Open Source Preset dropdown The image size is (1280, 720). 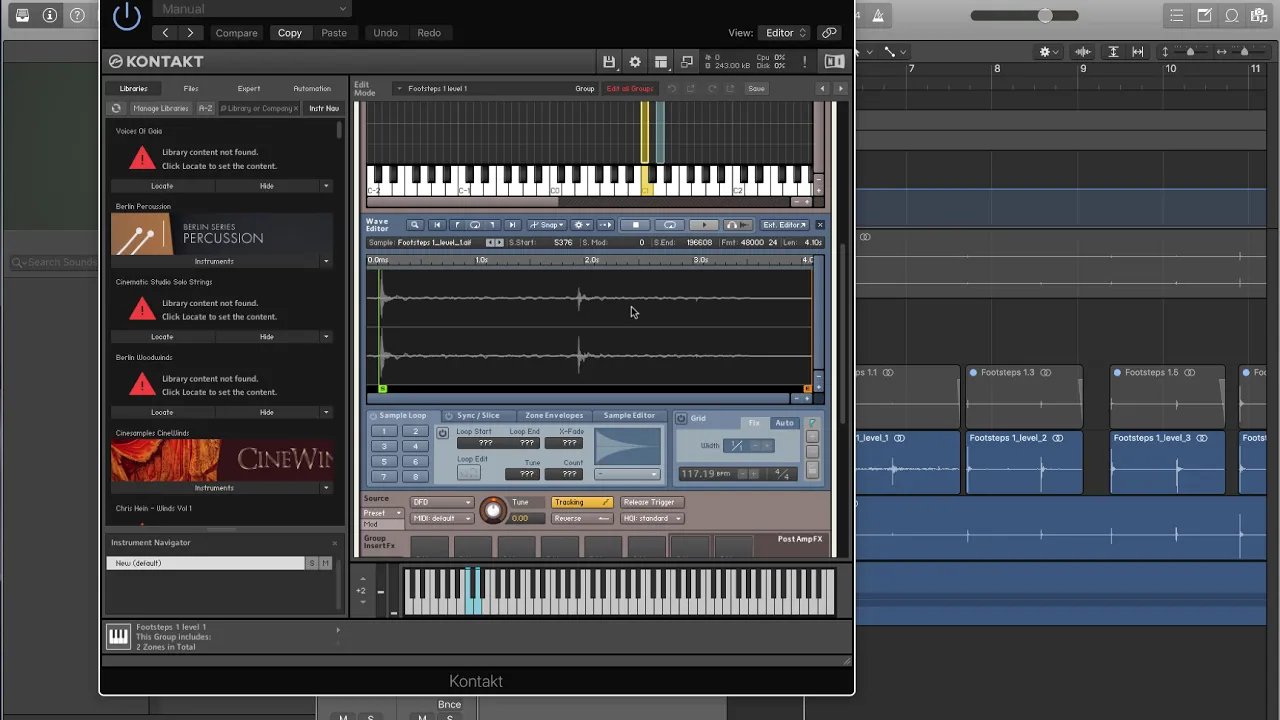click(383, 513)
